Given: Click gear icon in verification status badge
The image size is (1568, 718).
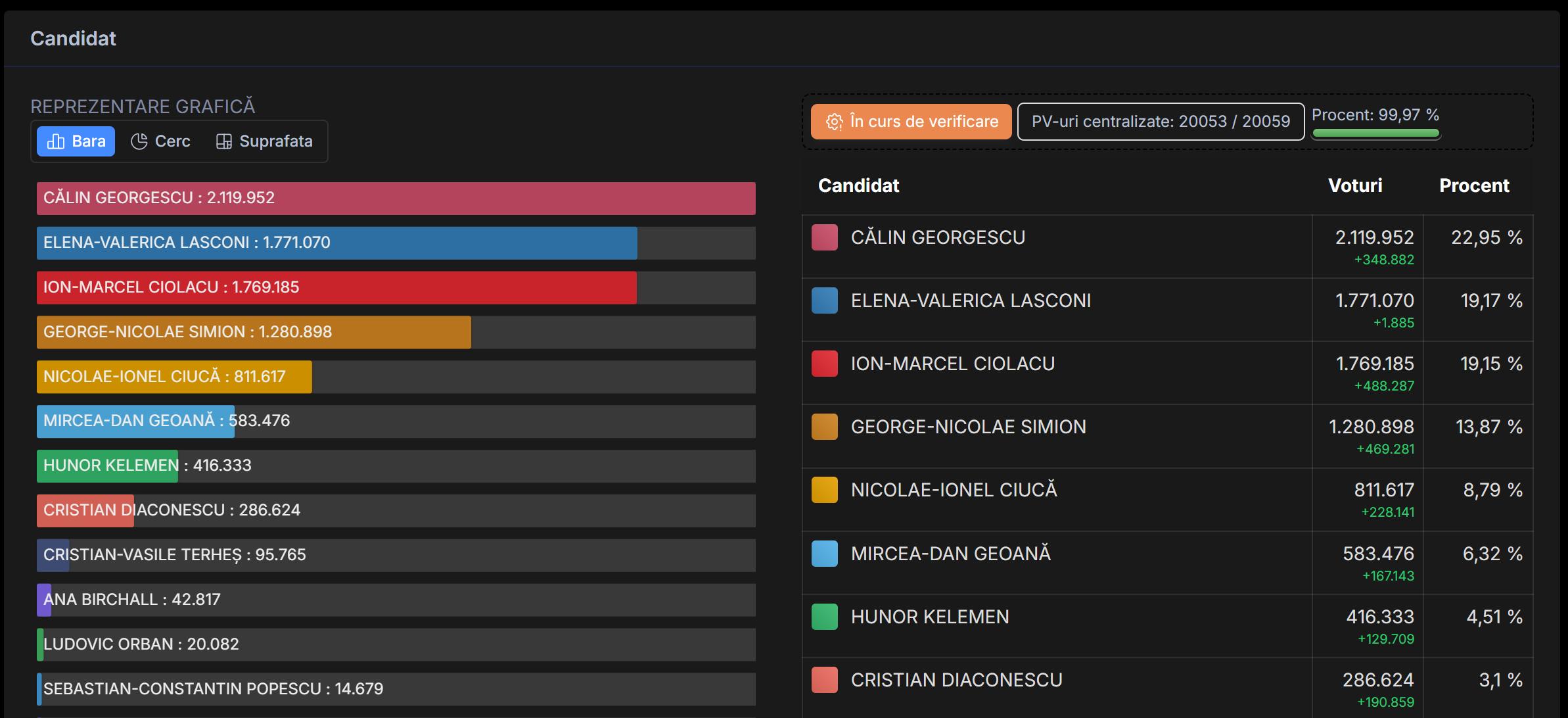Looking at the screenshot, I should click(834, 122).
